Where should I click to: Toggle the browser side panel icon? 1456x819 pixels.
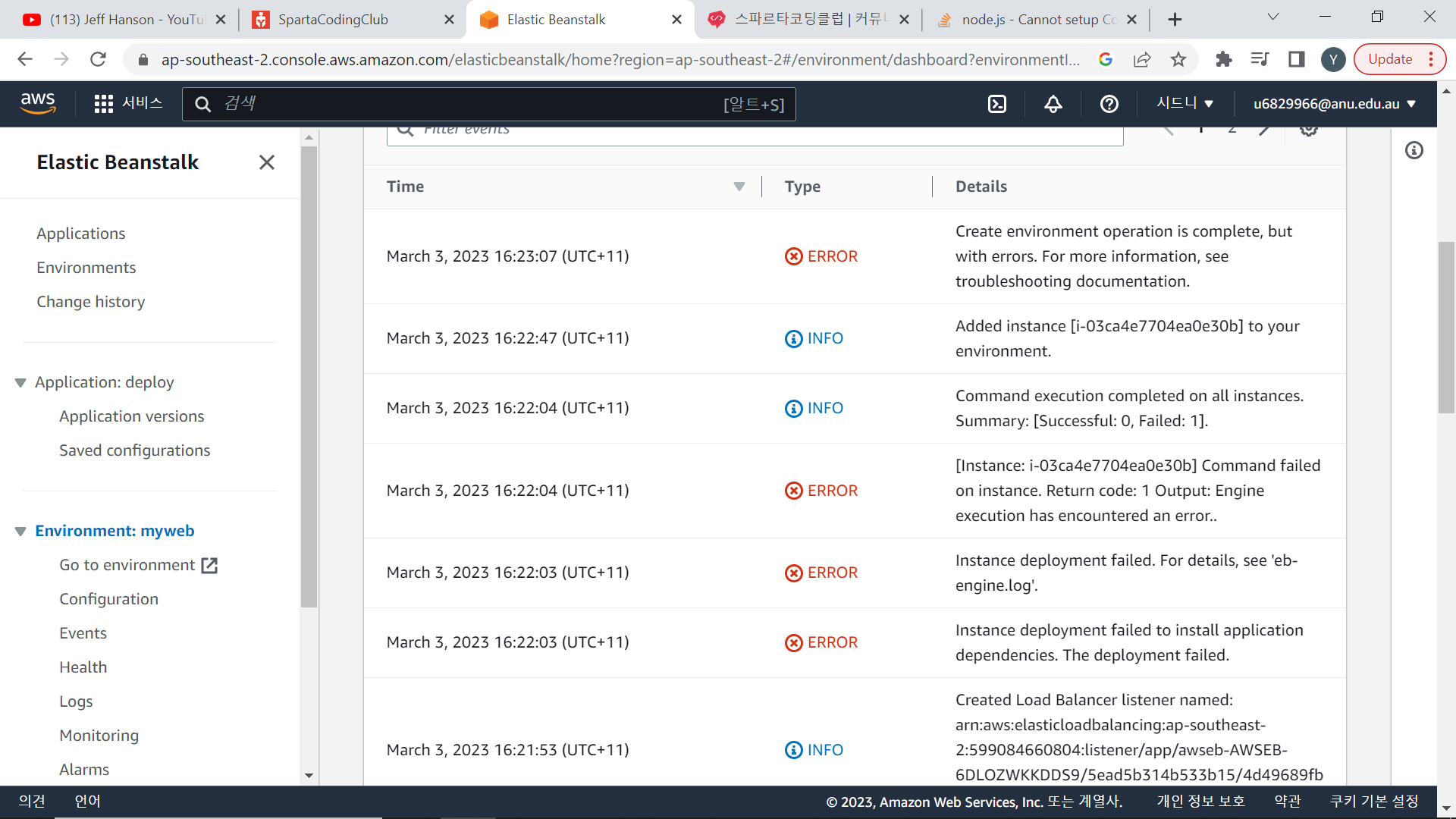click(x=1297, y=59)
